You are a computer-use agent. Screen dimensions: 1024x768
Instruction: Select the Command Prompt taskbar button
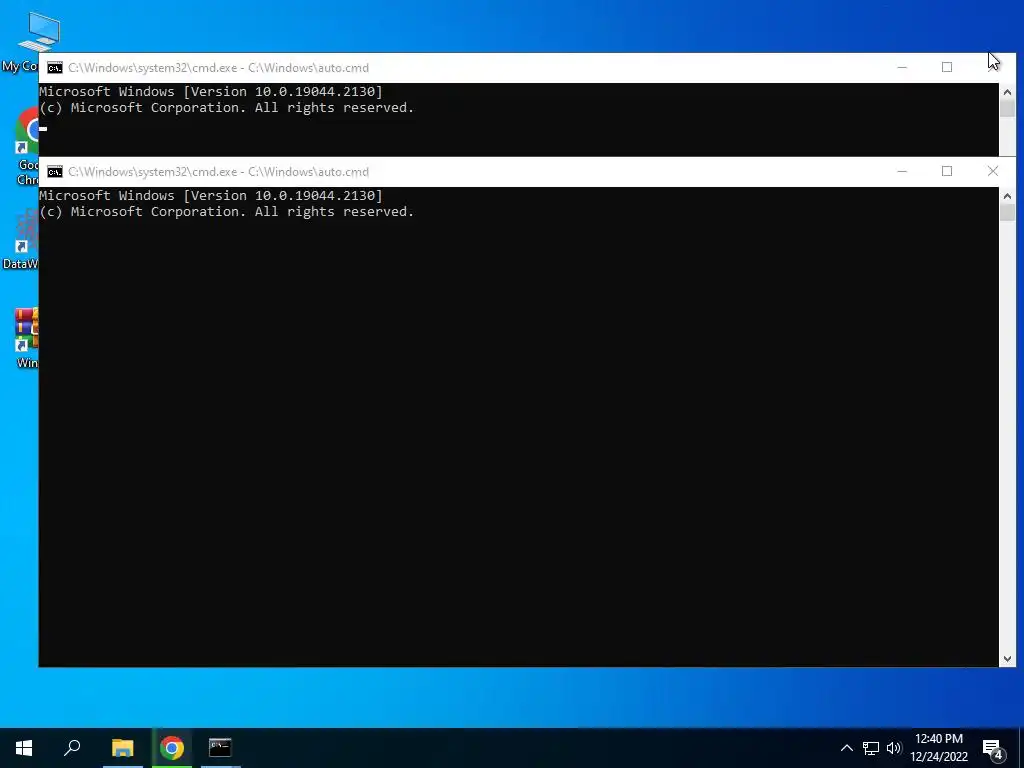[220, 748]
